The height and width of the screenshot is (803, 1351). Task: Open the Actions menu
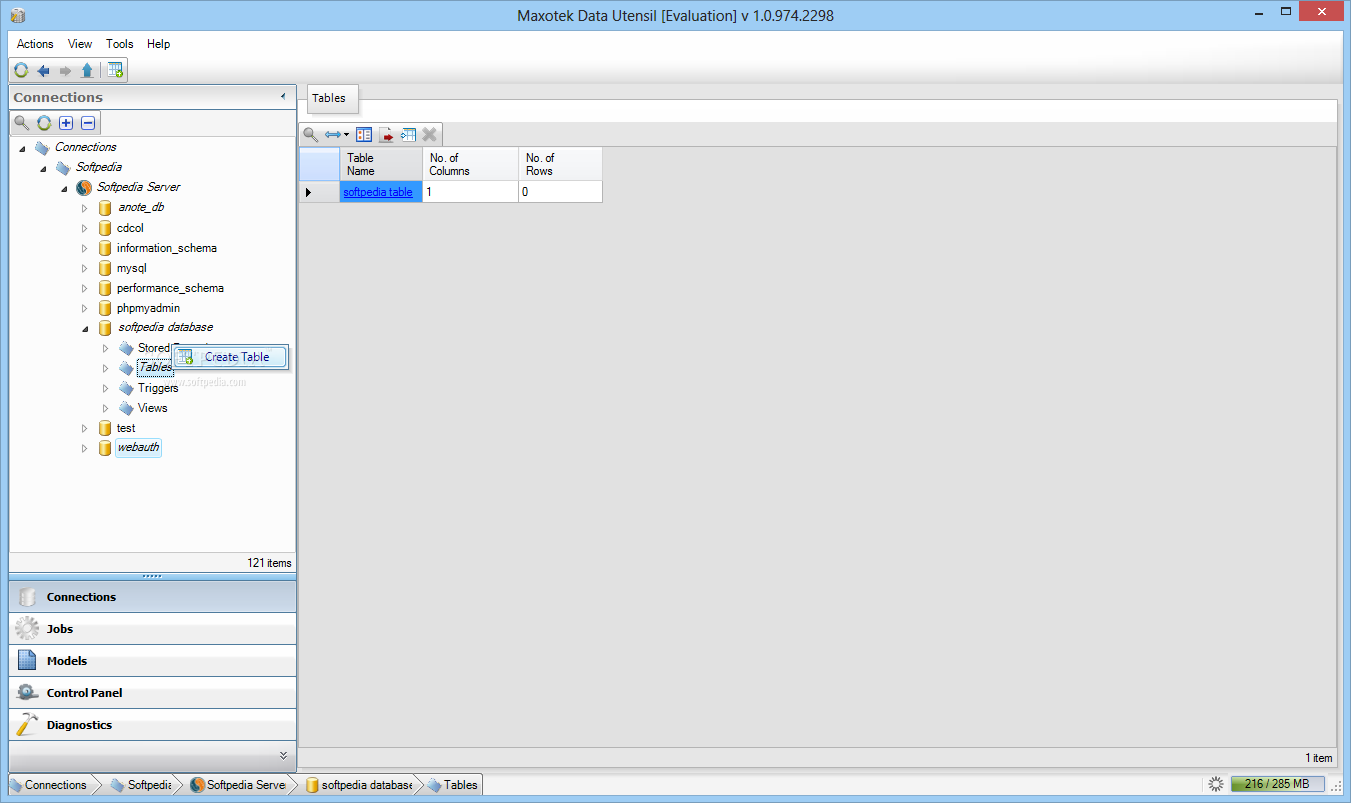(35, 44)
